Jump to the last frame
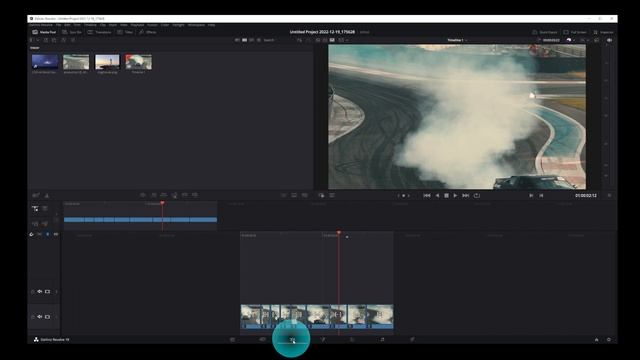Image resolution: width=640 pixels, height=360 pixels. [x=466, y=196]
